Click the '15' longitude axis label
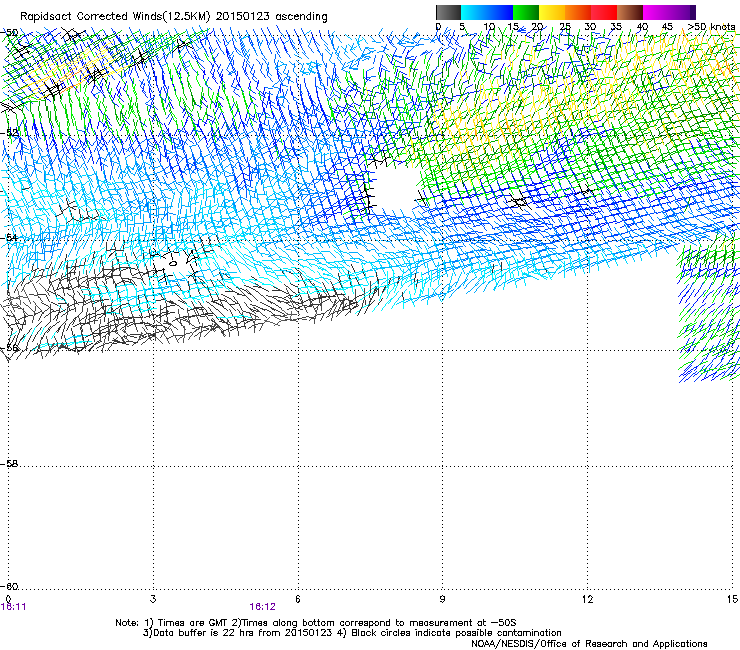Screen dimensions: 740x650 click(x=732, y=599)
